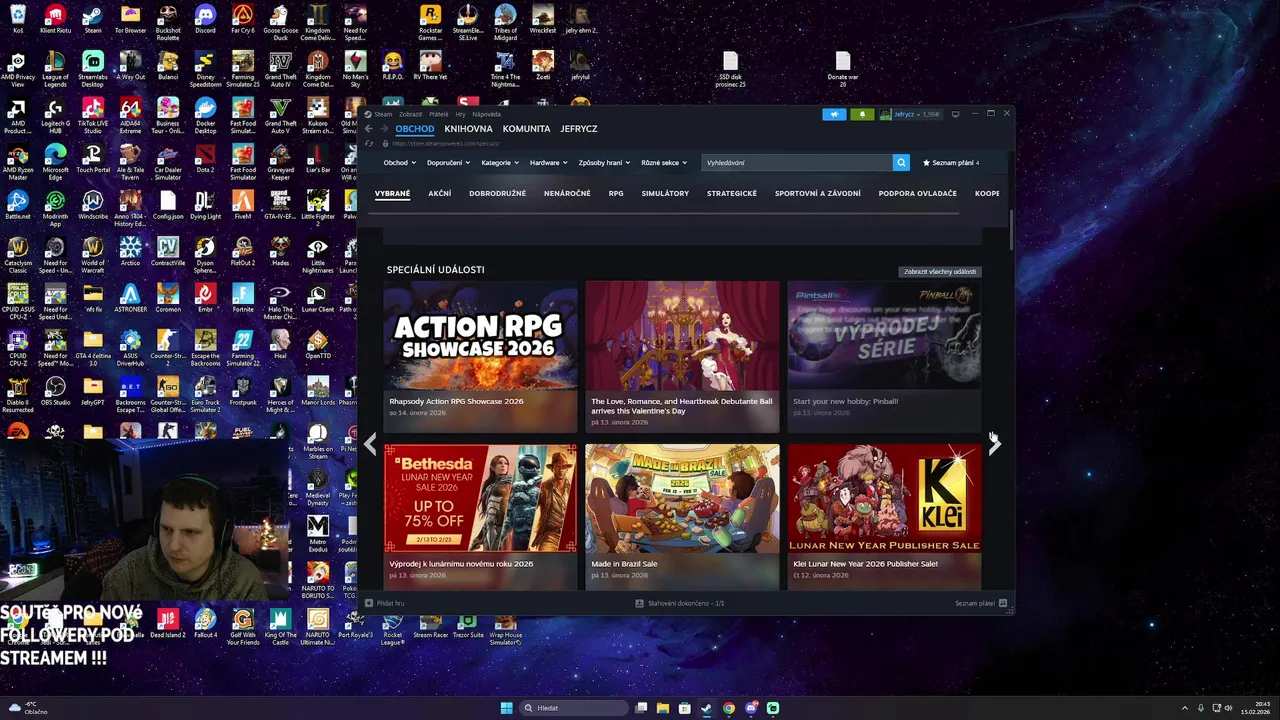The height and width of the screenshot is (720, 1280).
Task: Open Steam Big Picture mode monitor icon
Action: coord(955,114)
